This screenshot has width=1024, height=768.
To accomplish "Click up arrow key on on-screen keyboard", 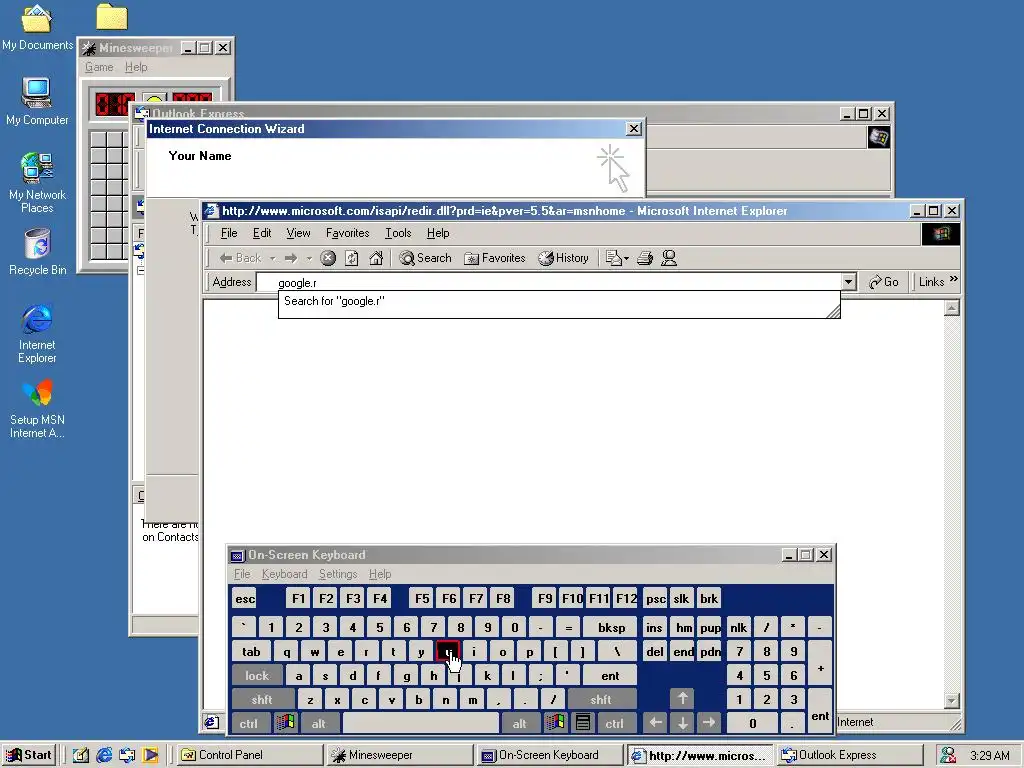I will click(x=682, y=699).
